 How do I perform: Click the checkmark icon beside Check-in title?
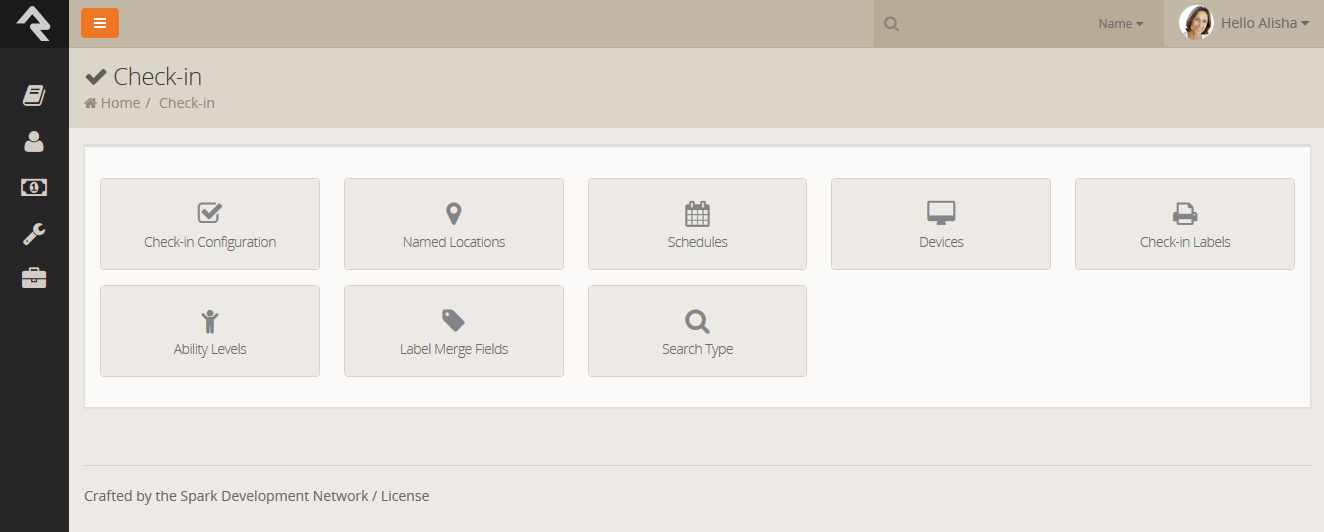coord(96,76)
